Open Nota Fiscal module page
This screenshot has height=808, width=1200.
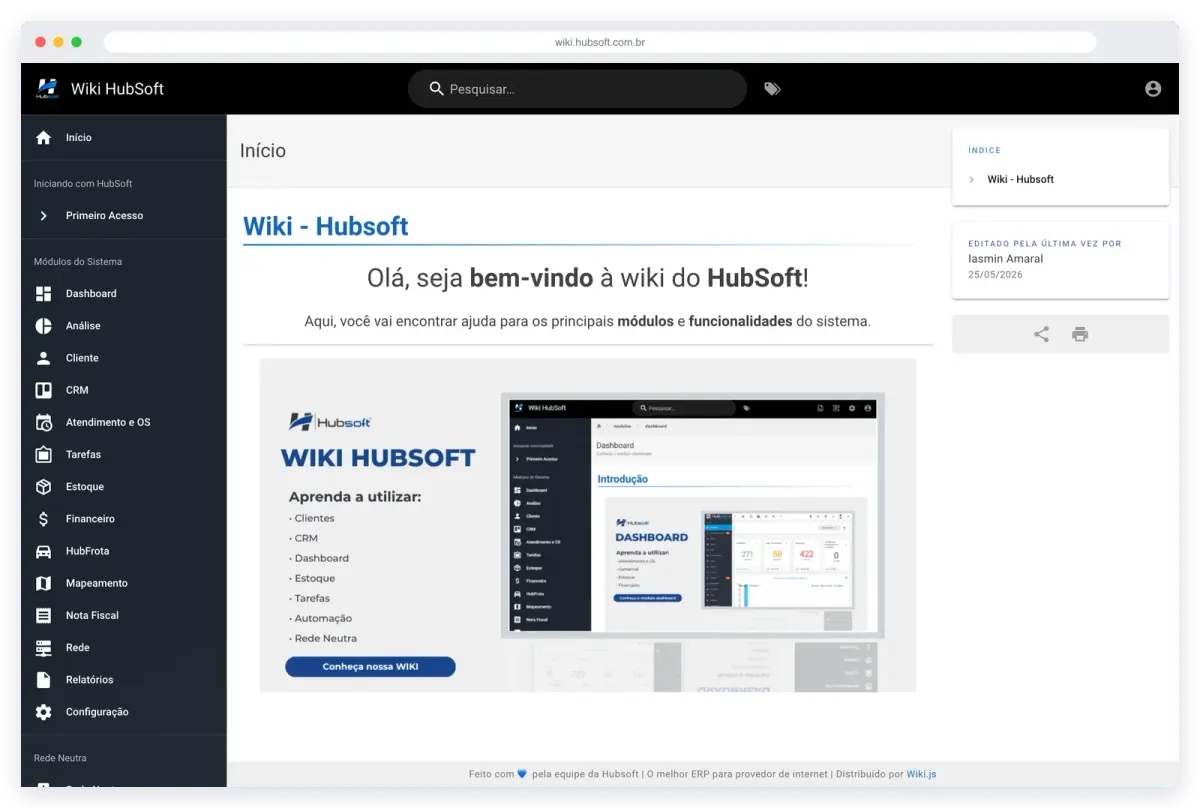(x=124, y=615)
